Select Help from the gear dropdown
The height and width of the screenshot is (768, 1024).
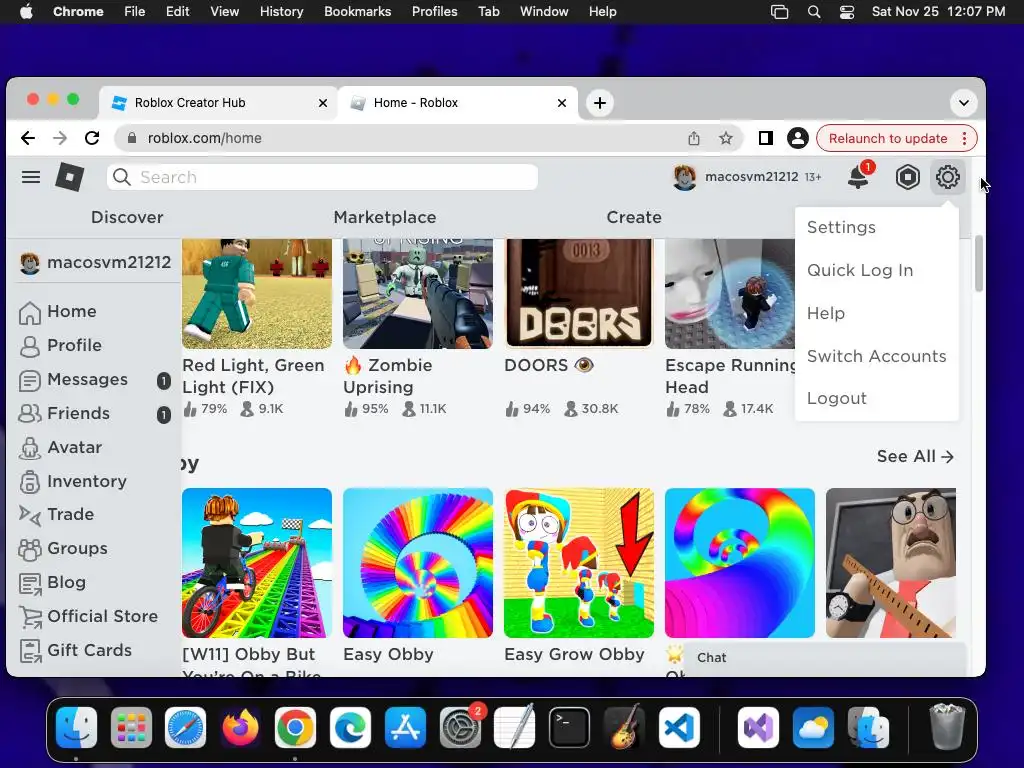(x=825, y=313)
